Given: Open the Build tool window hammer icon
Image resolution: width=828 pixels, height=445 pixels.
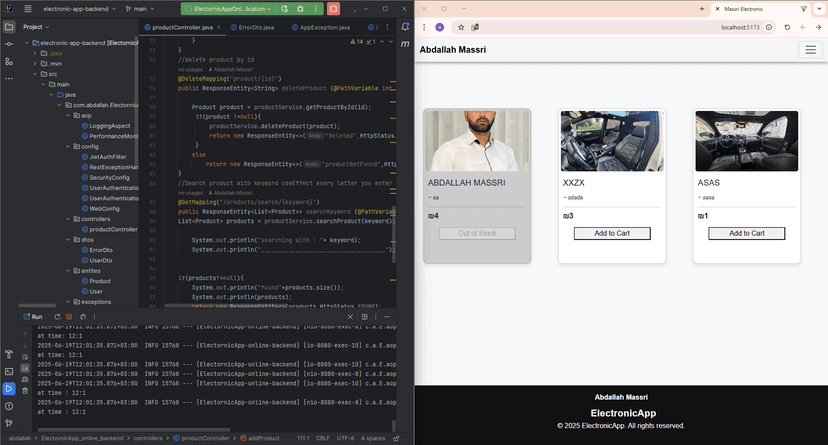Looking at the screenshot, I should point(9,354).
